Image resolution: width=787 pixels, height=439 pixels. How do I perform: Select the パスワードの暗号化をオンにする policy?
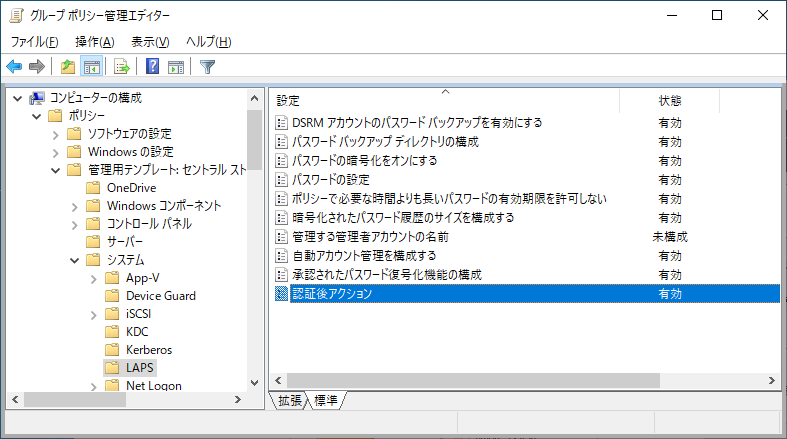[364, 161]
